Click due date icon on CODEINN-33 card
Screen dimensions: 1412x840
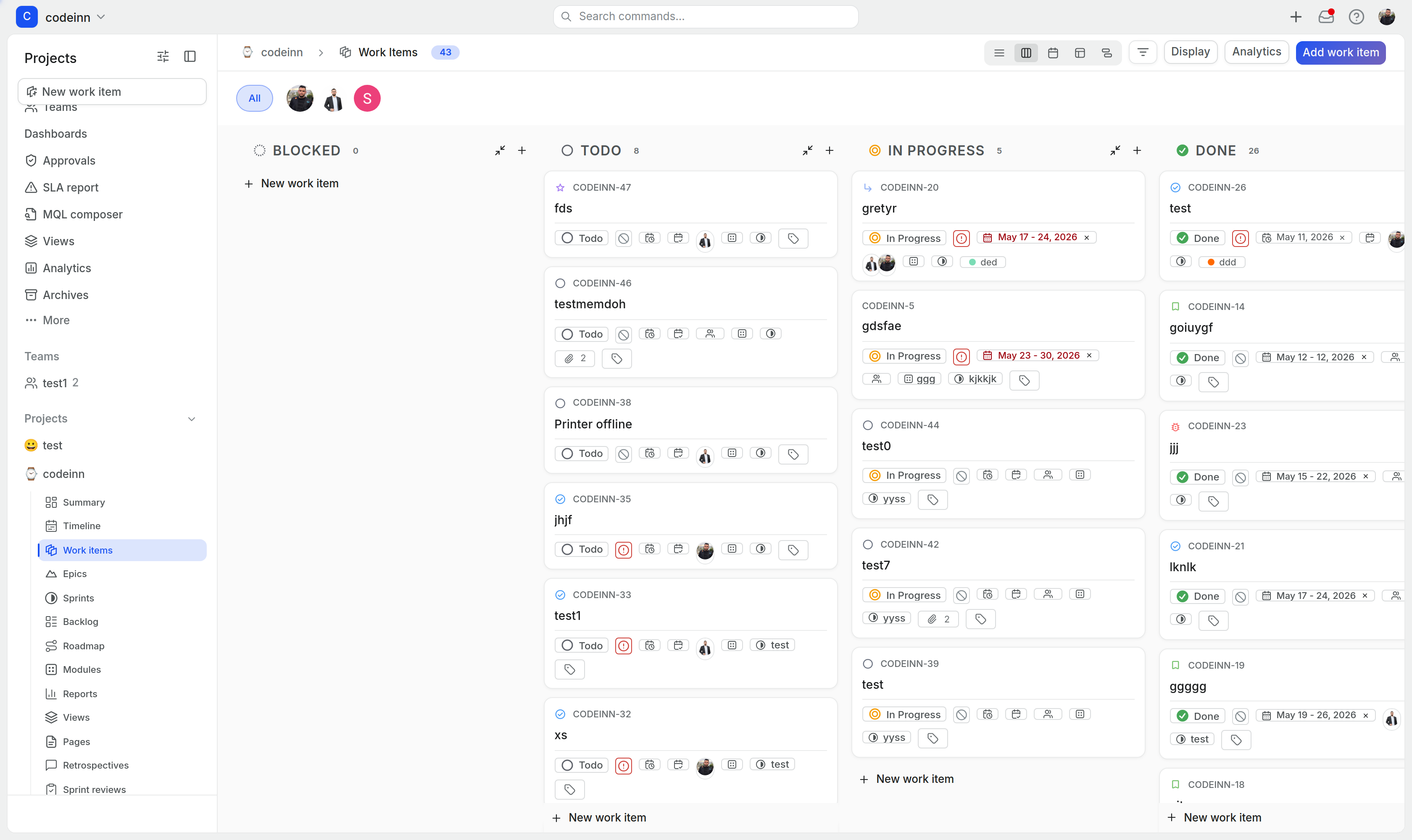(678, 645)
